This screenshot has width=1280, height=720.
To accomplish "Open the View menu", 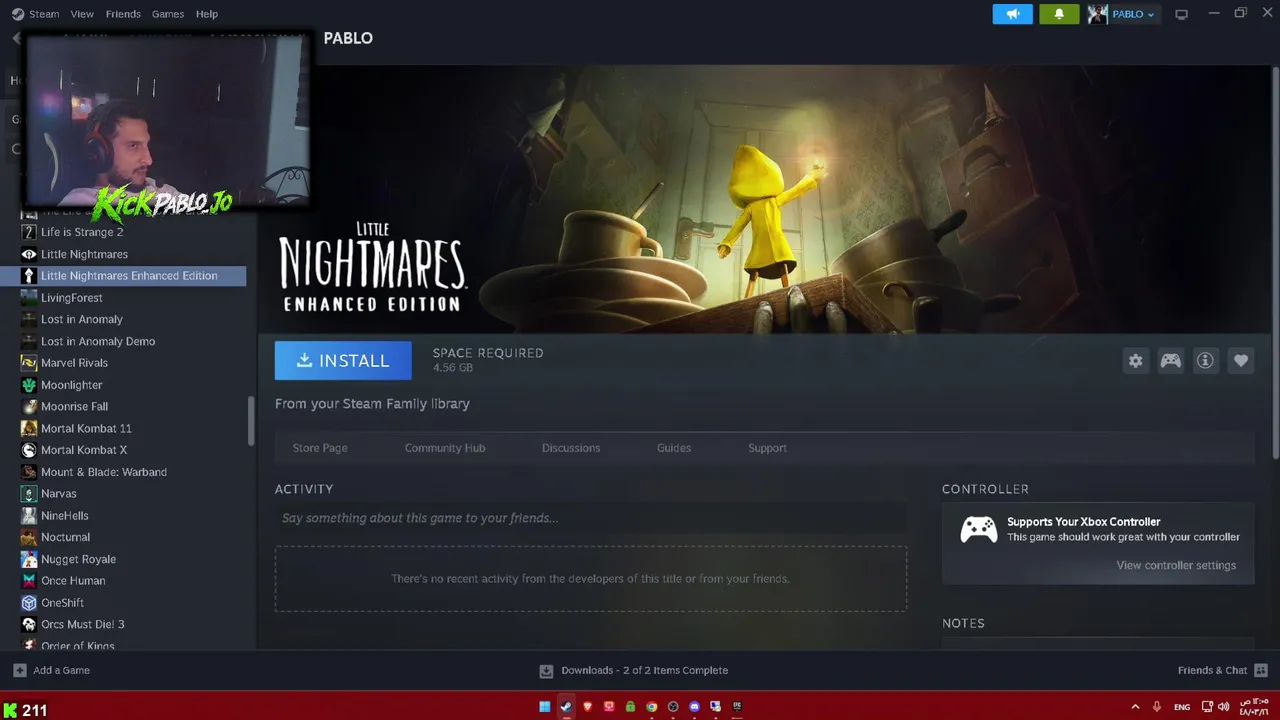I will (x=82, y=14).
